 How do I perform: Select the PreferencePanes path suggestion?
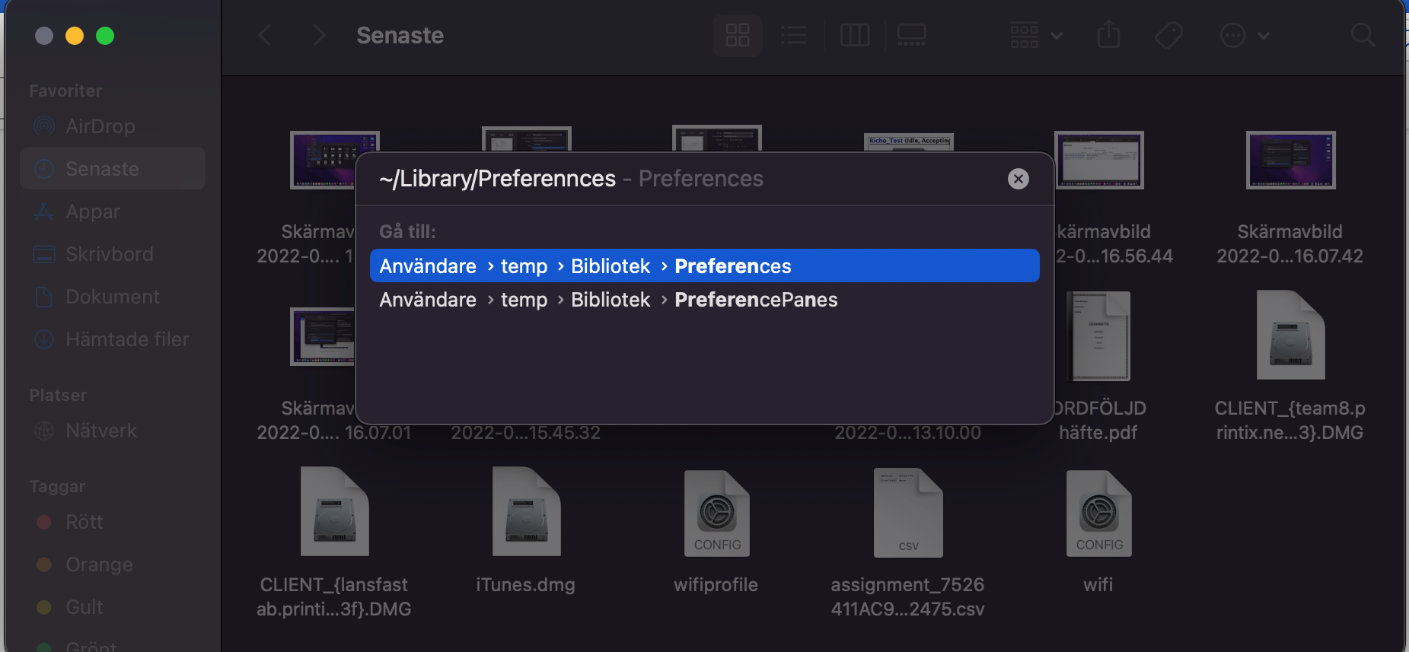(x=704, y=300)
